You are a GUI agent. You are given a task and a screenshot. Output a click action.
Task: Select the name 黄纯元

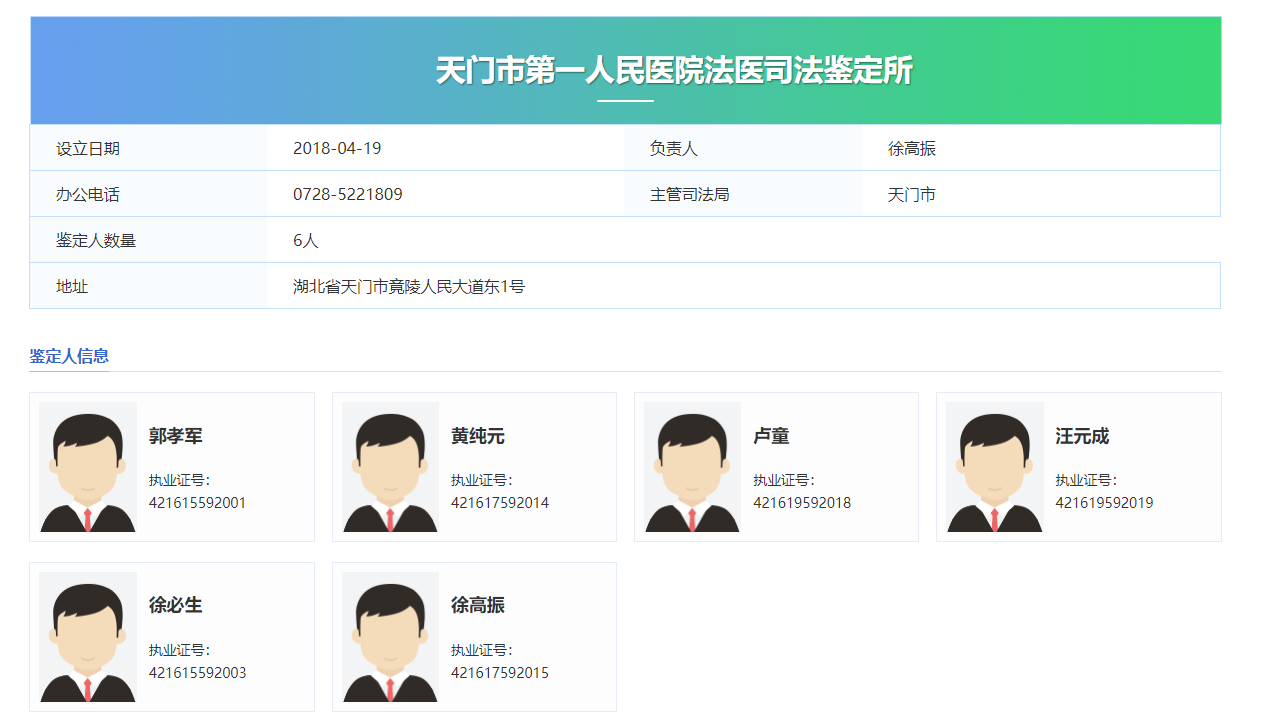(x=478, y=436)
